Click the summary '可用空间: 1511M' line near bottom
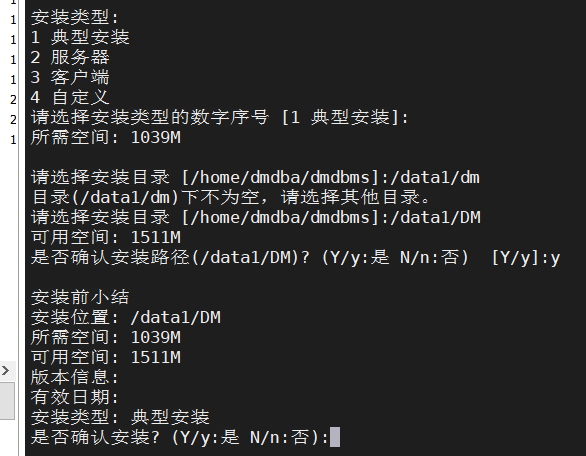The image size is (586, 456). (x=106, y=357)
